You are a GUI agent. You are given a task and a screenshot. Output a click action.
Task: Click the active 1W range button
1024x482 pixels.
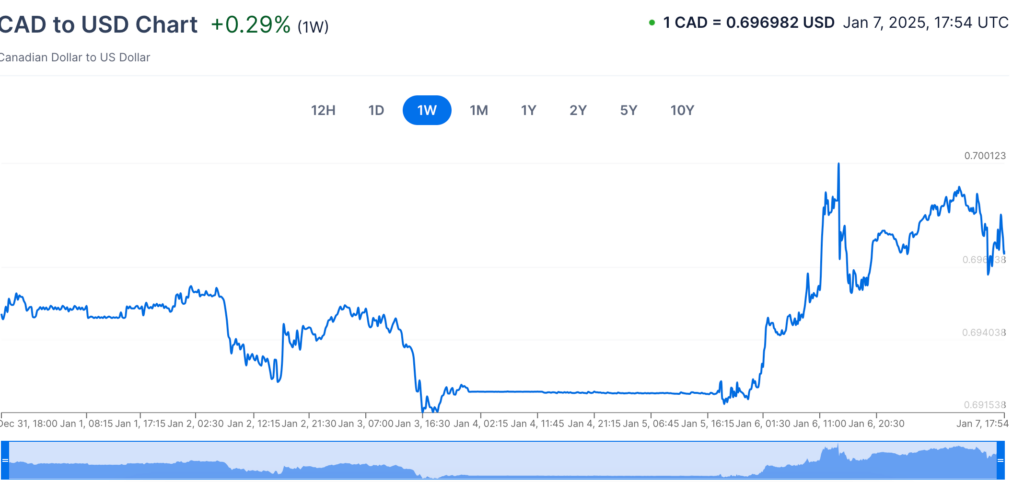[x=427, y=110]
